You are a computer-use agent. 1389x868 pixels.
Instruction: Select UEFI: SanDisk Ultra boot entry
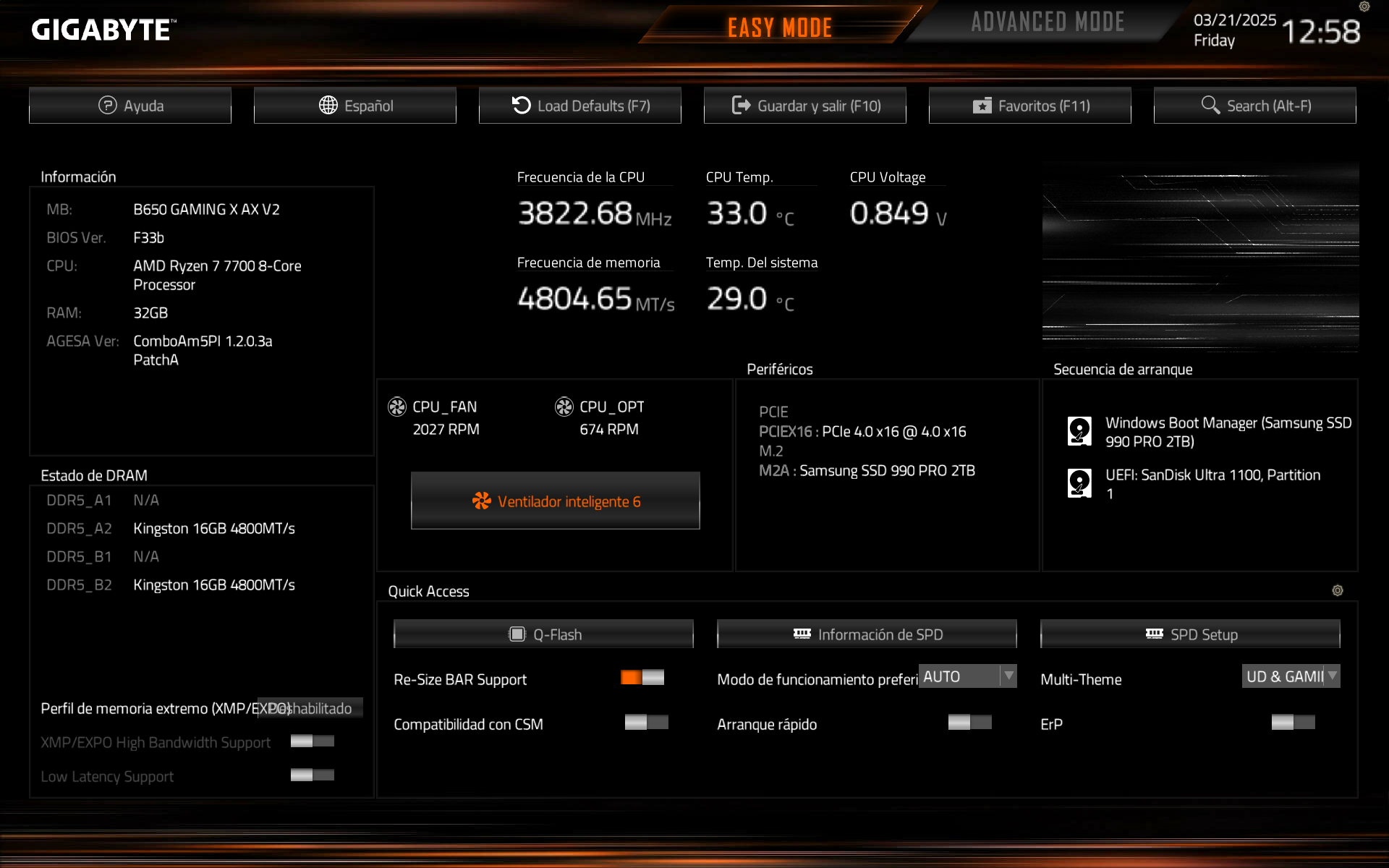(x=1194, y=484)
